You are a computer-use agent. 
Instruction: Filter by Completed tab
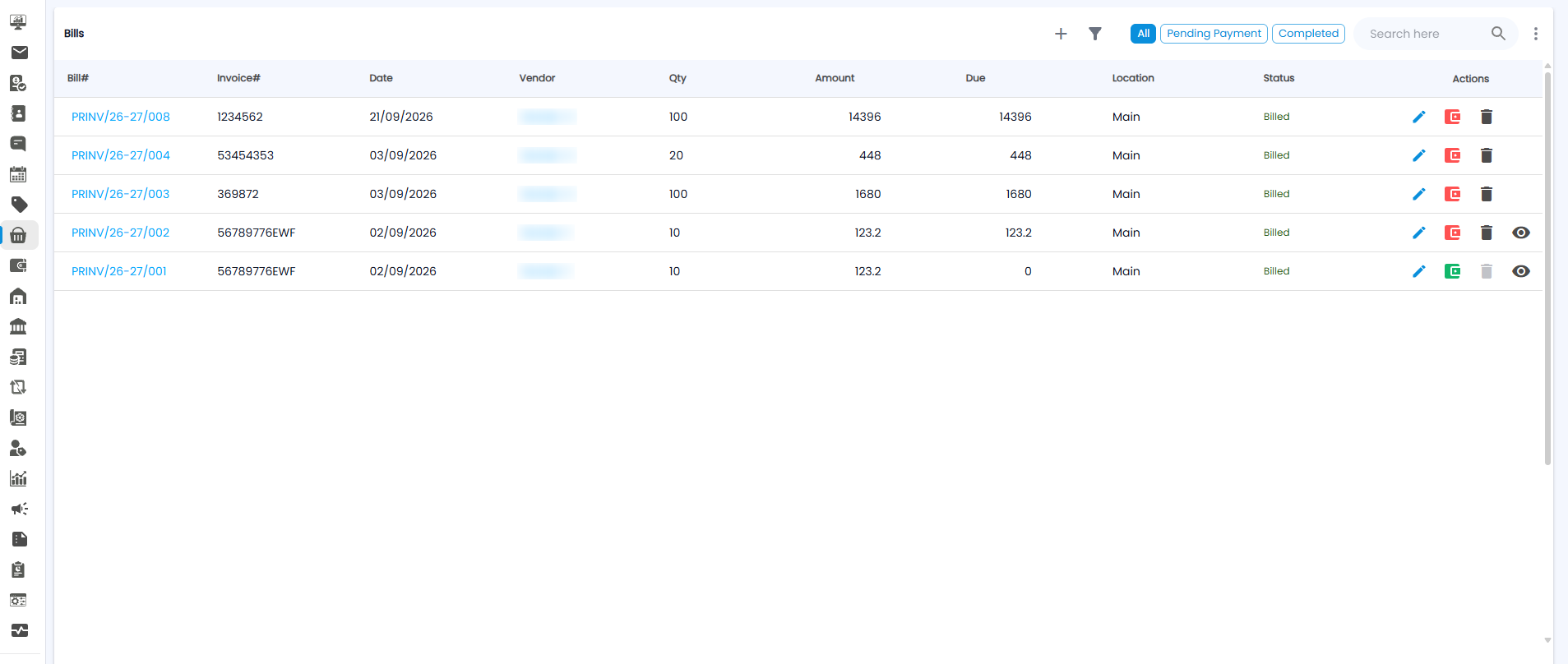[x=1308, y=34]
